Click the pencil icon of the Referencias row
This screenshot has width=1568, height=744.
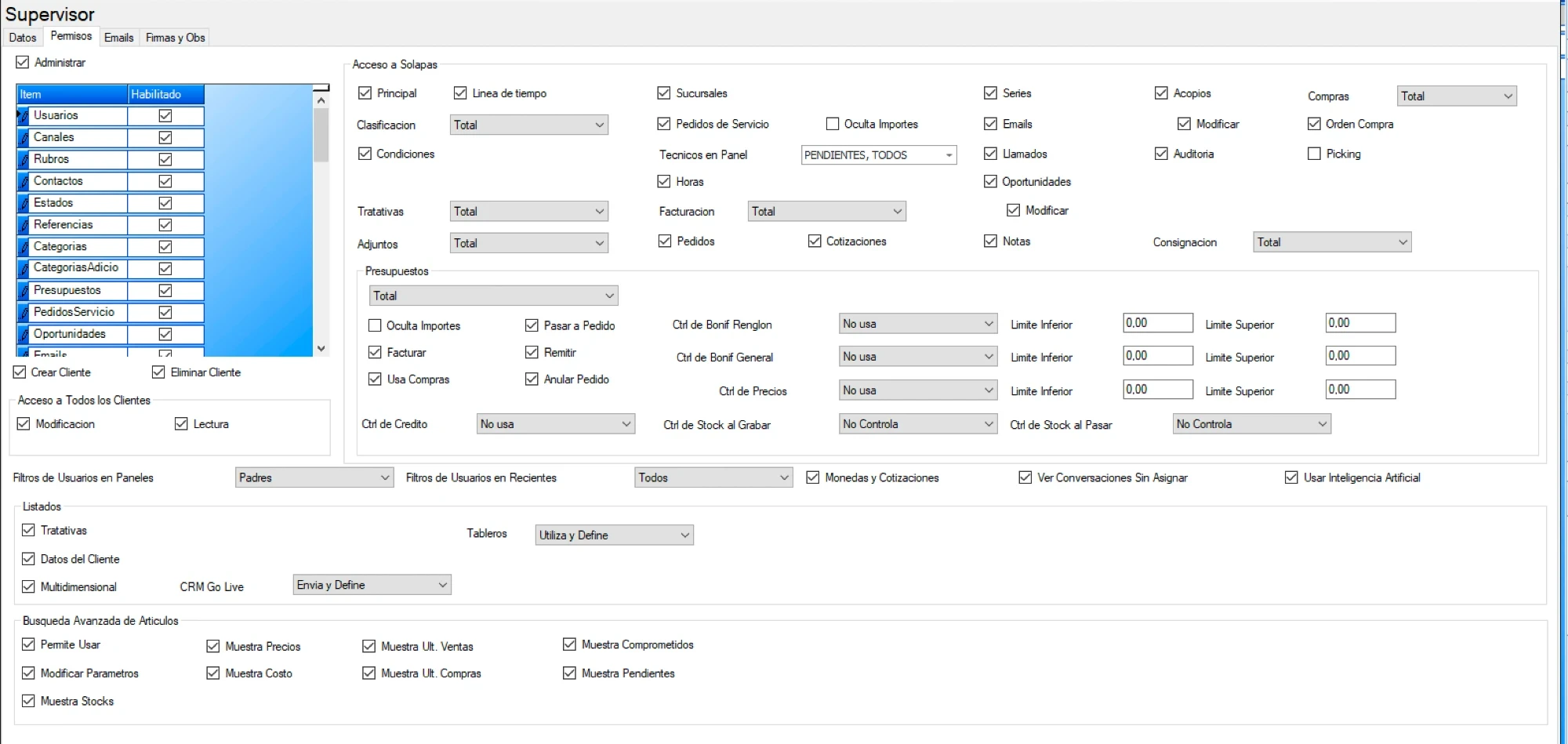coord(24,226)
